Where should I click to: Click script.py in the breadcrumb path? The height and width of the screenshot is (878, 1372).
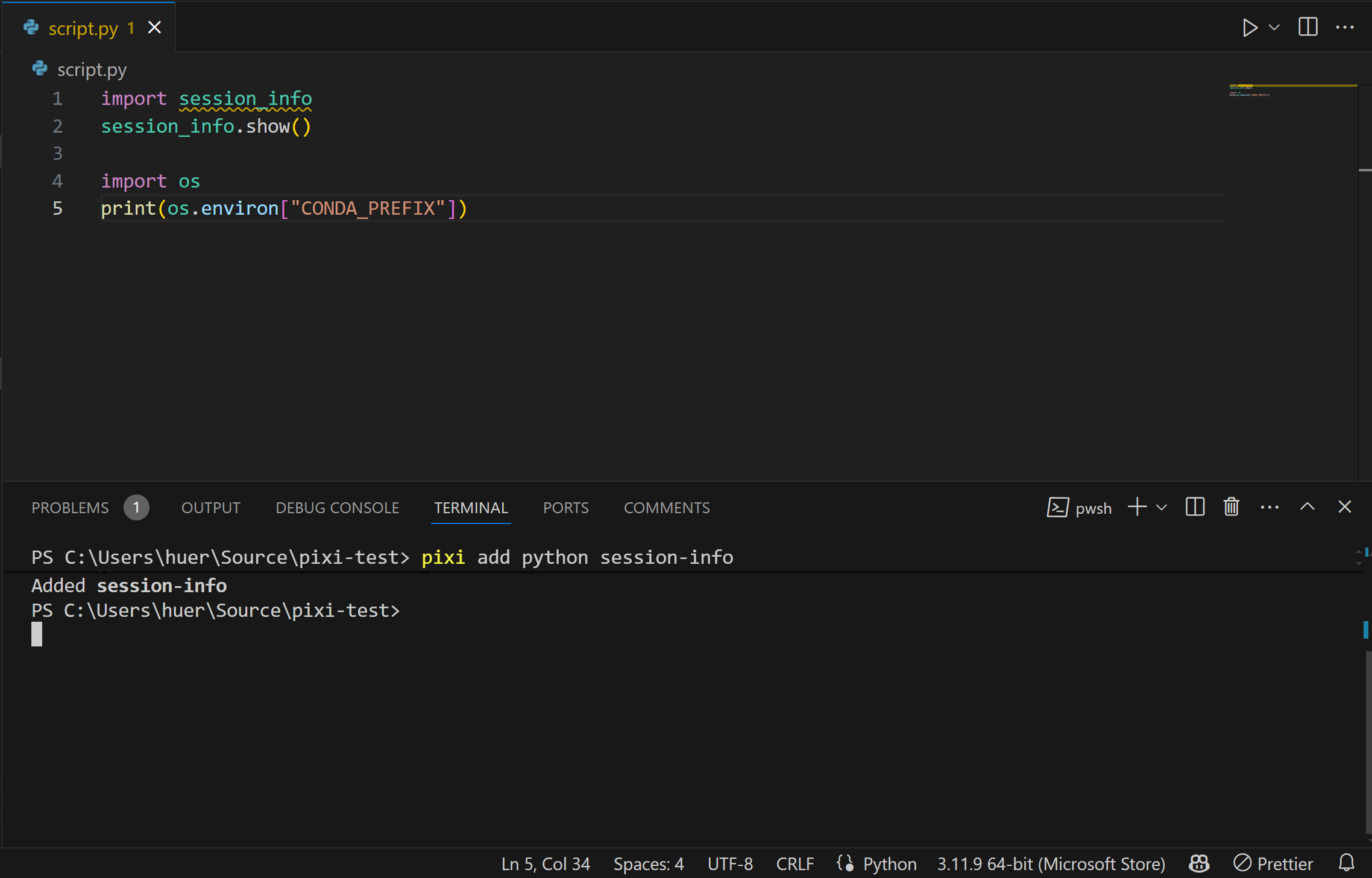[x=92, y=70]
